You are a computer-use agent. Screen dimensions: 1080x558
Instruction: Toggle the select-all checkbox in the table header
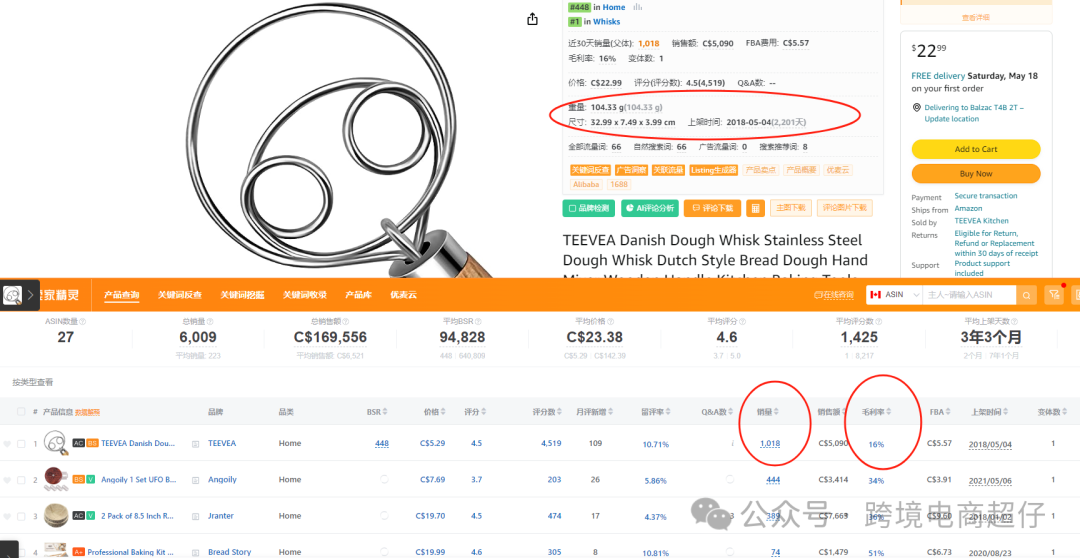click(21, 412)
